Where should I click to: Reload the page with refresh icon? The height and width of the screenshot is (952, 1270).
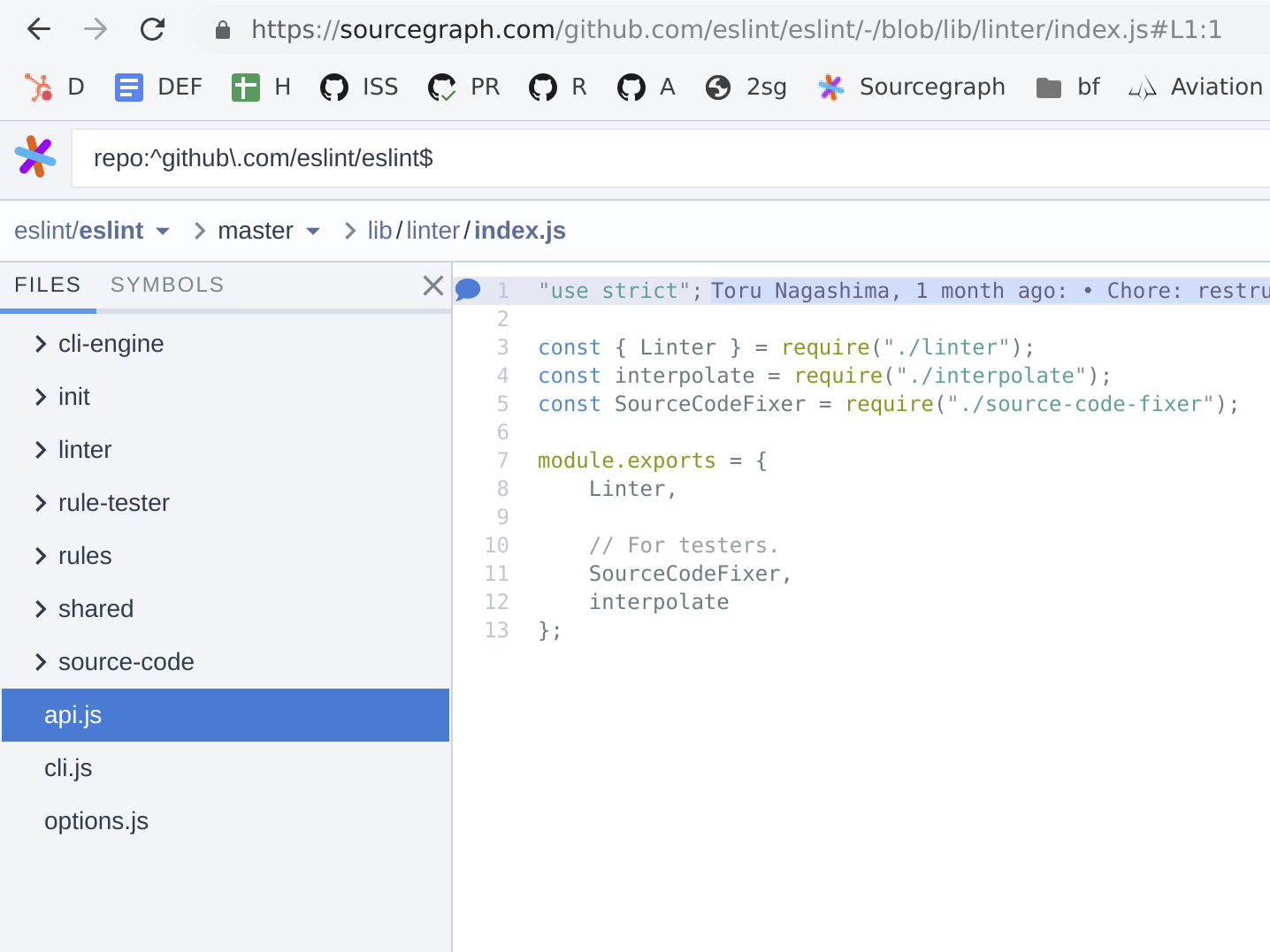[152, 29]
